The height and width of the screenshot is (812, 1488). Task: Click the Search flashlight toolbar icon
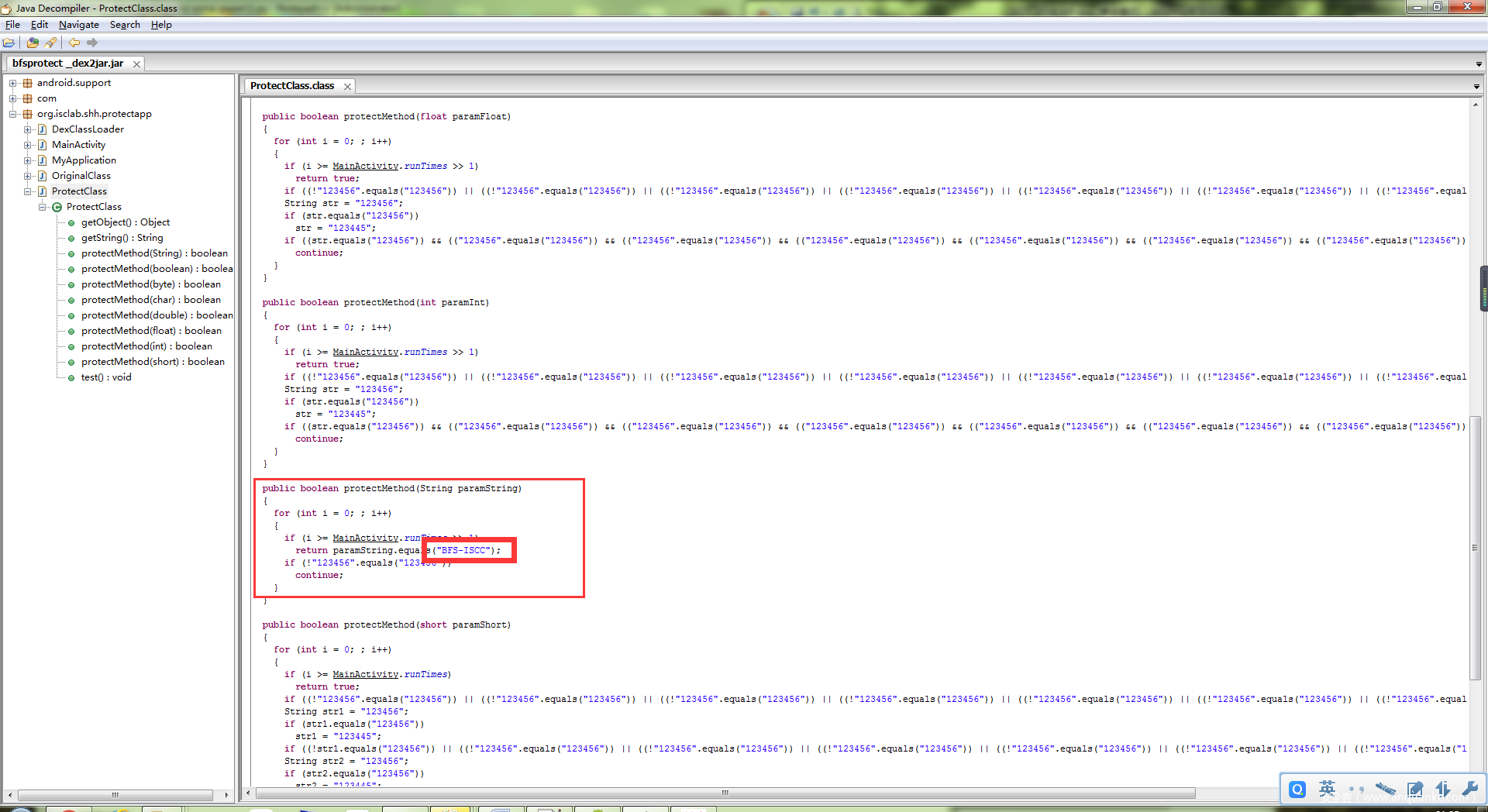[51, 43]
